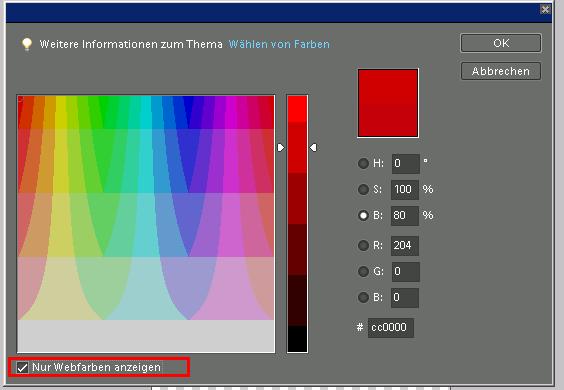The image size is (564, 390).
Task: Uncheck Nur Webfarben anzeigen
Action: [23, 368]
